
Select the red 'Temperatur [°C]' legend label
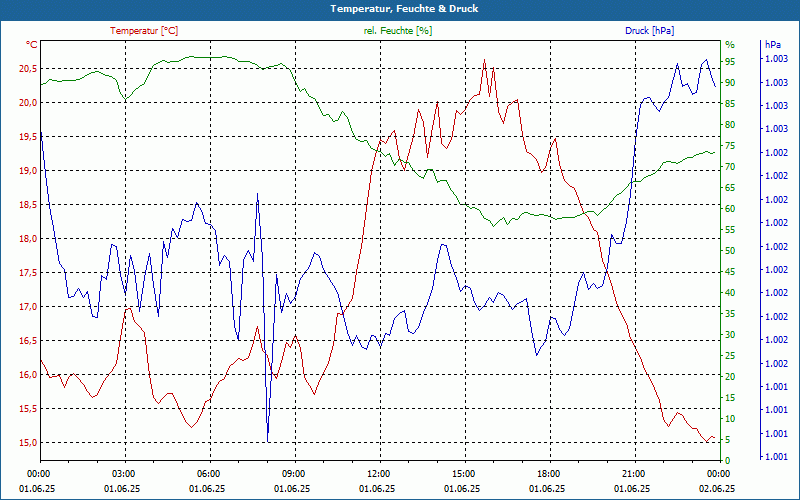click(x=144, y=31)
